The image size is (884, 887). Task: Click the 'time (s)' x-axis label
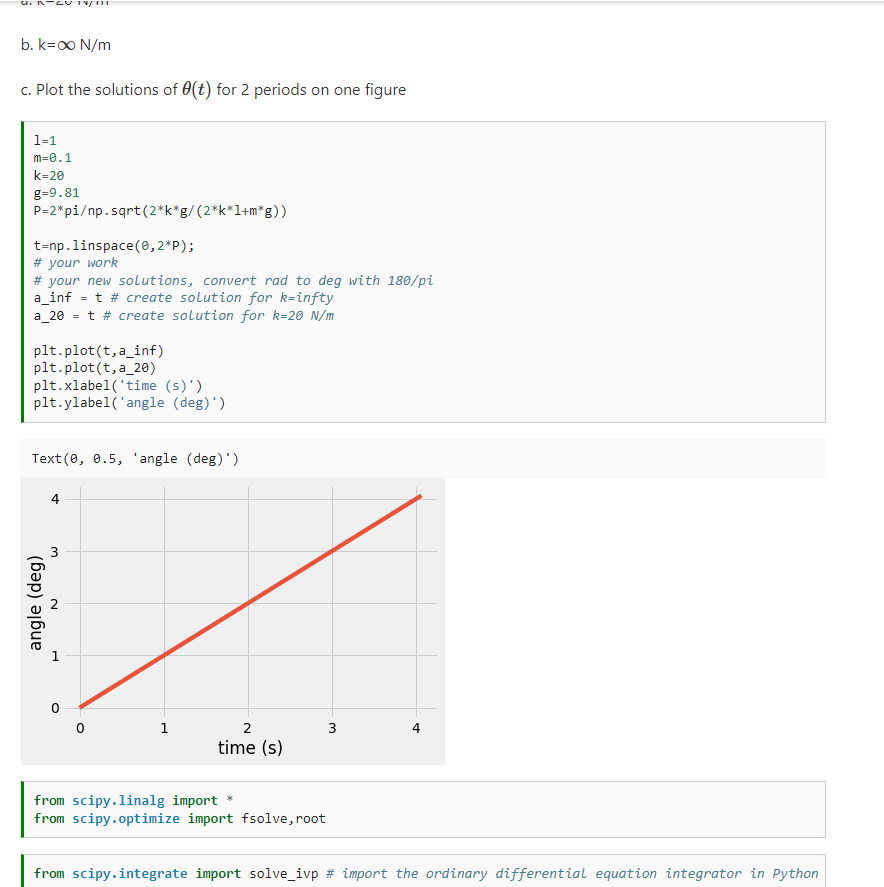click(x=250, y=747)
